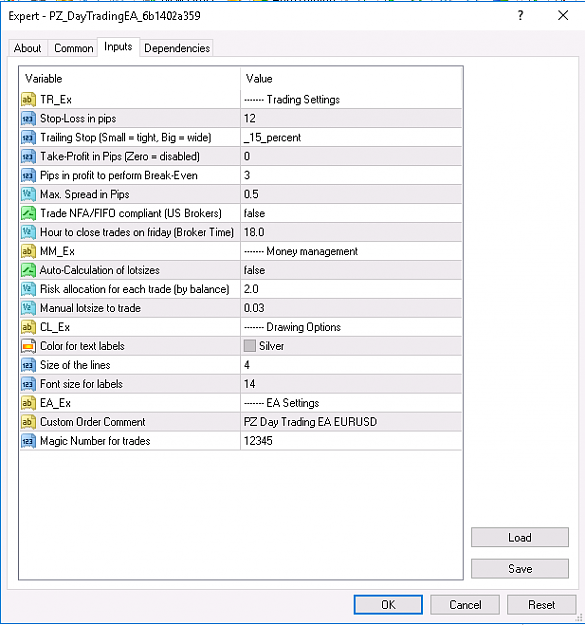Edit the Manual lotsize value 0.03

(x=351, y=308)
